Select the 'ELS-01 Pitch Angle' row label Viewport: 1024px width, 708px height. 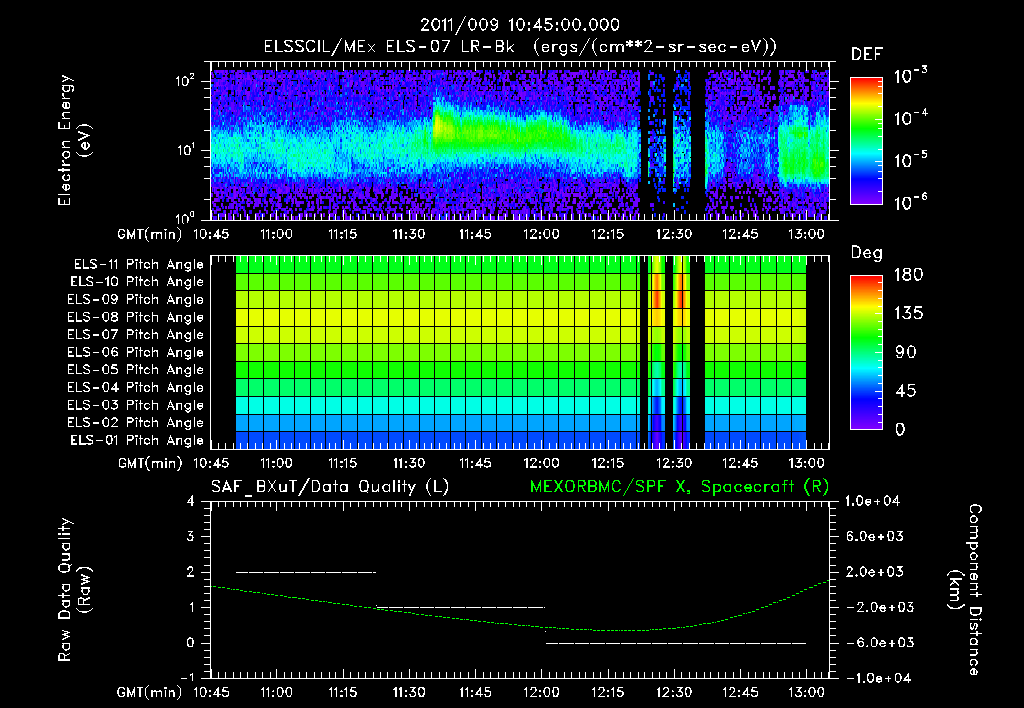coord(137,440)
